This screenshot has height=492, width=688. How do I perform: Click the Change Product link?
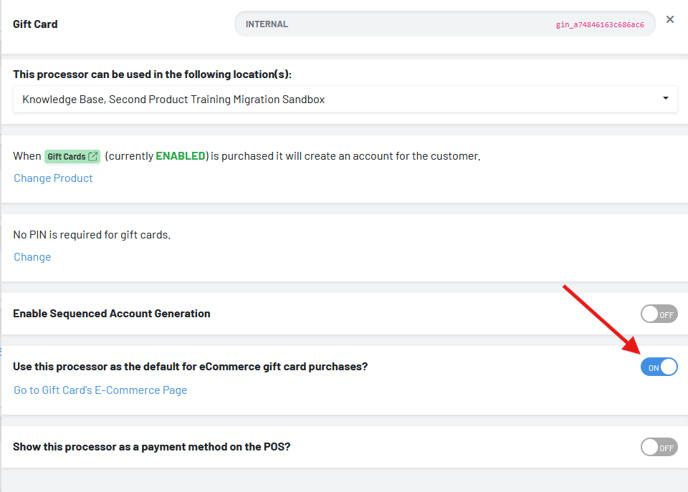(x=53, y=178)
